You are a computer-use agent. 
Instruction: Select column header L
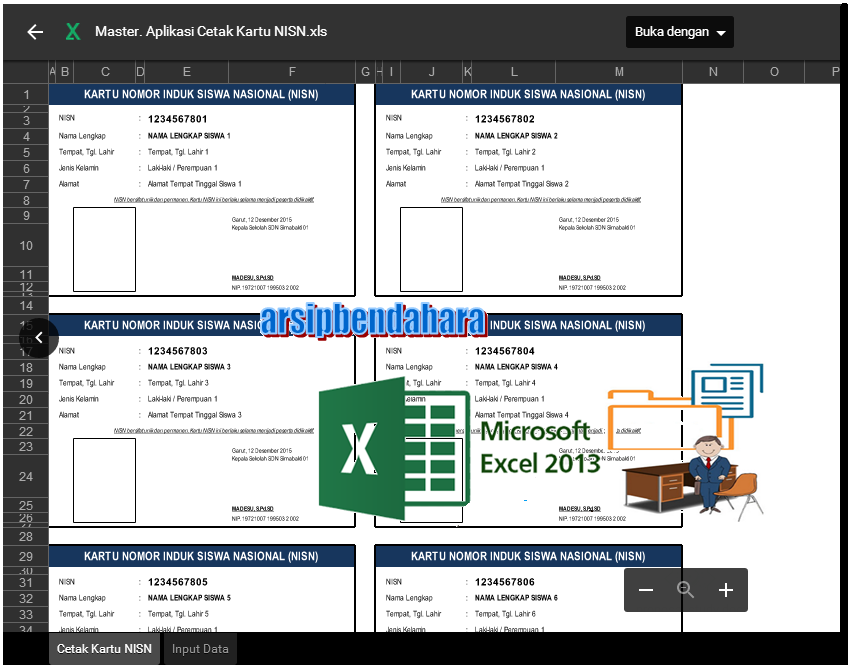pyautogui.click(x=514, y=72)
